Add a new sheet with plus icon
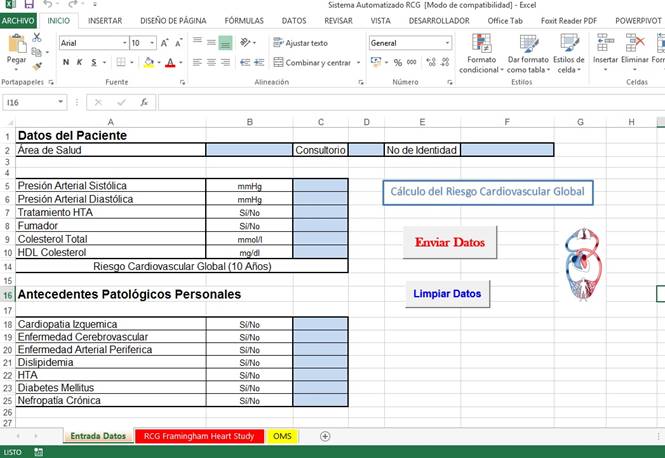Viewport: 665px width, 458px height. [324, 436]
